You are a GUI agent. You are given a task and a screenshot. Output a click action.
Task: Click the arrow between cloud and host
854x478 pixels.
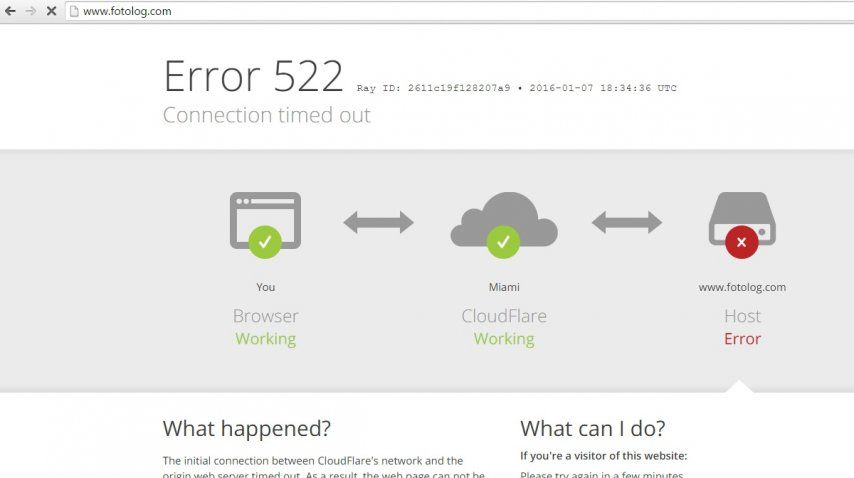(x=627, y=222)
